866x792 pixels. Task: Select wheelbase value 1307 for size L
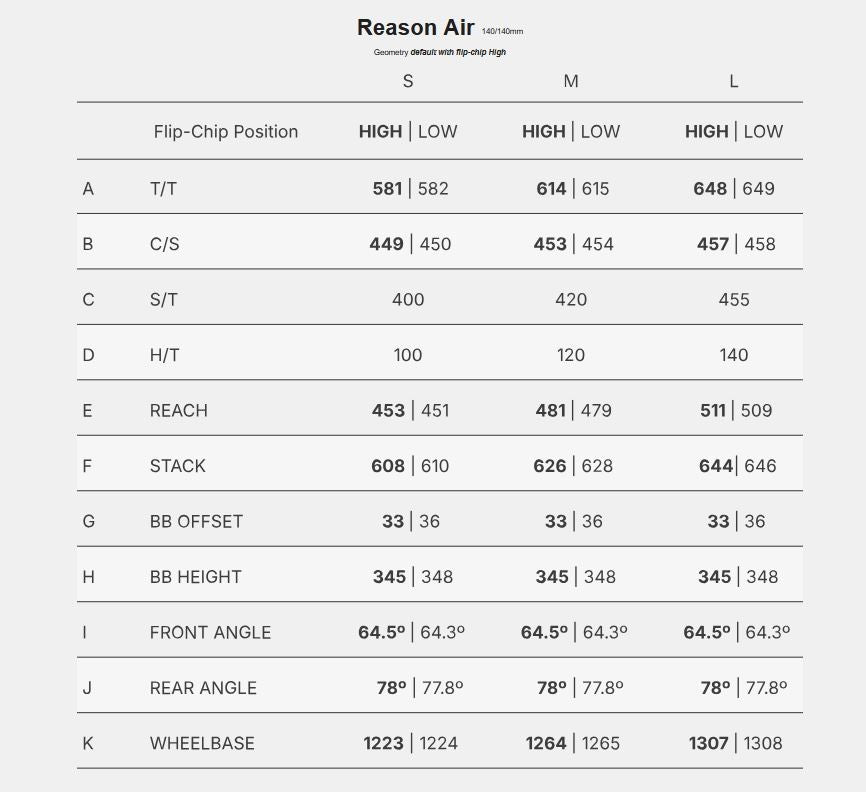708,743
